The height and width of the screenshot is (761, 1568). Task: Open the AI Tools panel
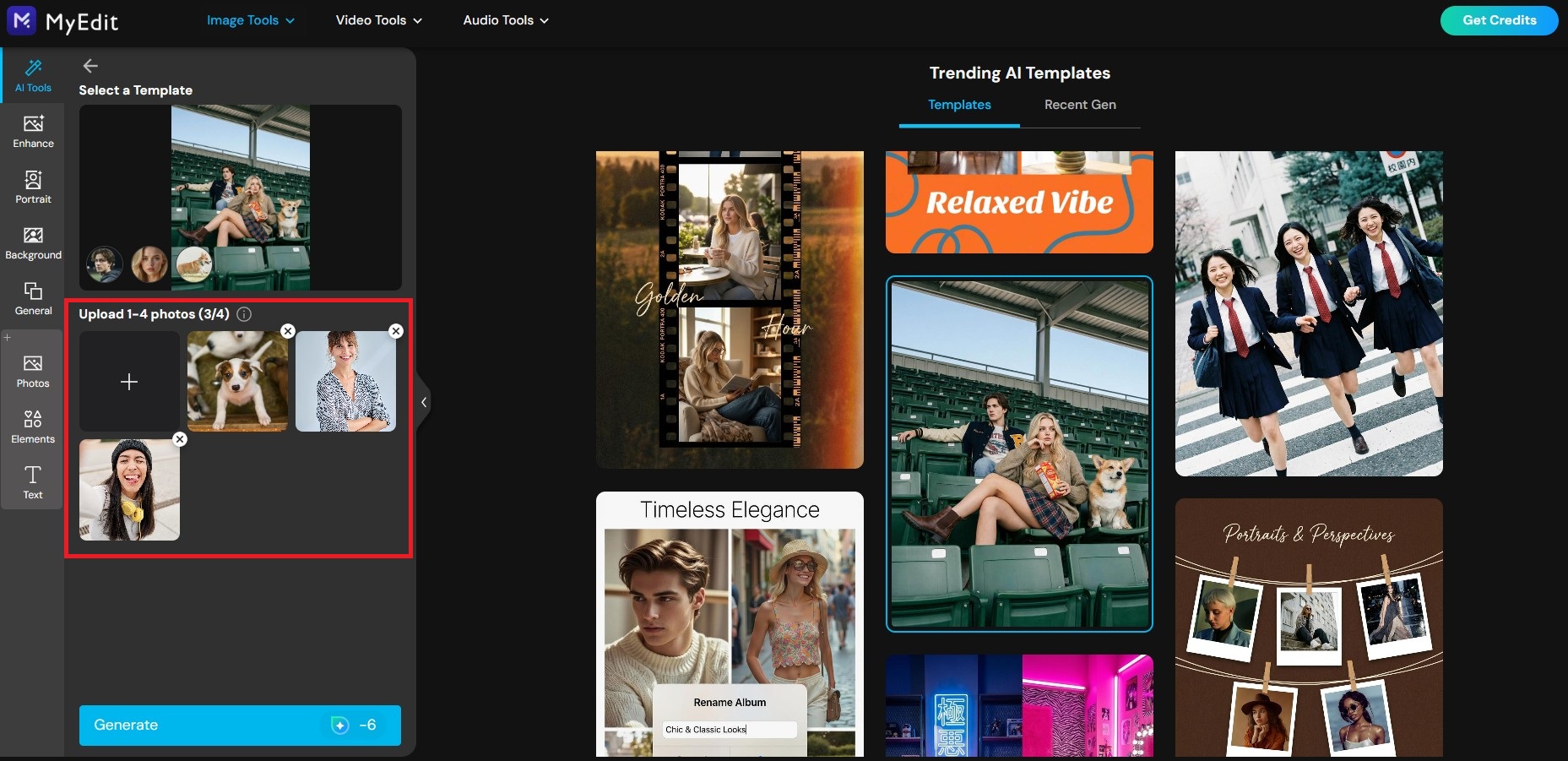coord(33,74)
